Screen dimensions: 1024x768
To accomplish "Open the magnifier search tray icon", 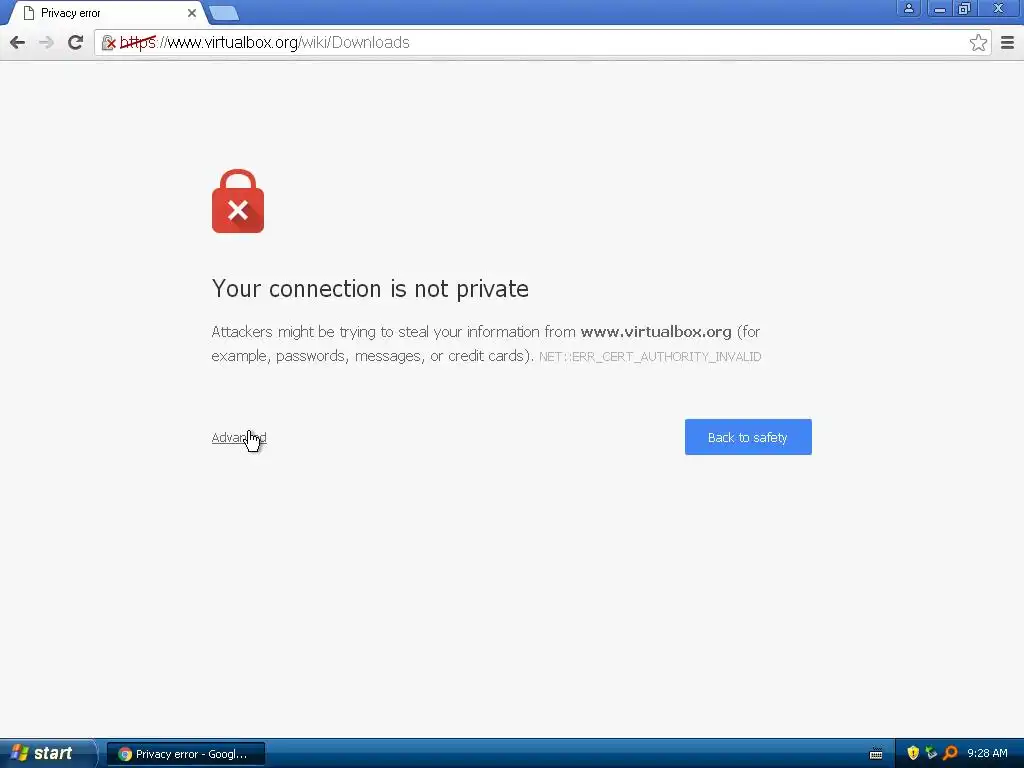I will (x=950, y=753).
